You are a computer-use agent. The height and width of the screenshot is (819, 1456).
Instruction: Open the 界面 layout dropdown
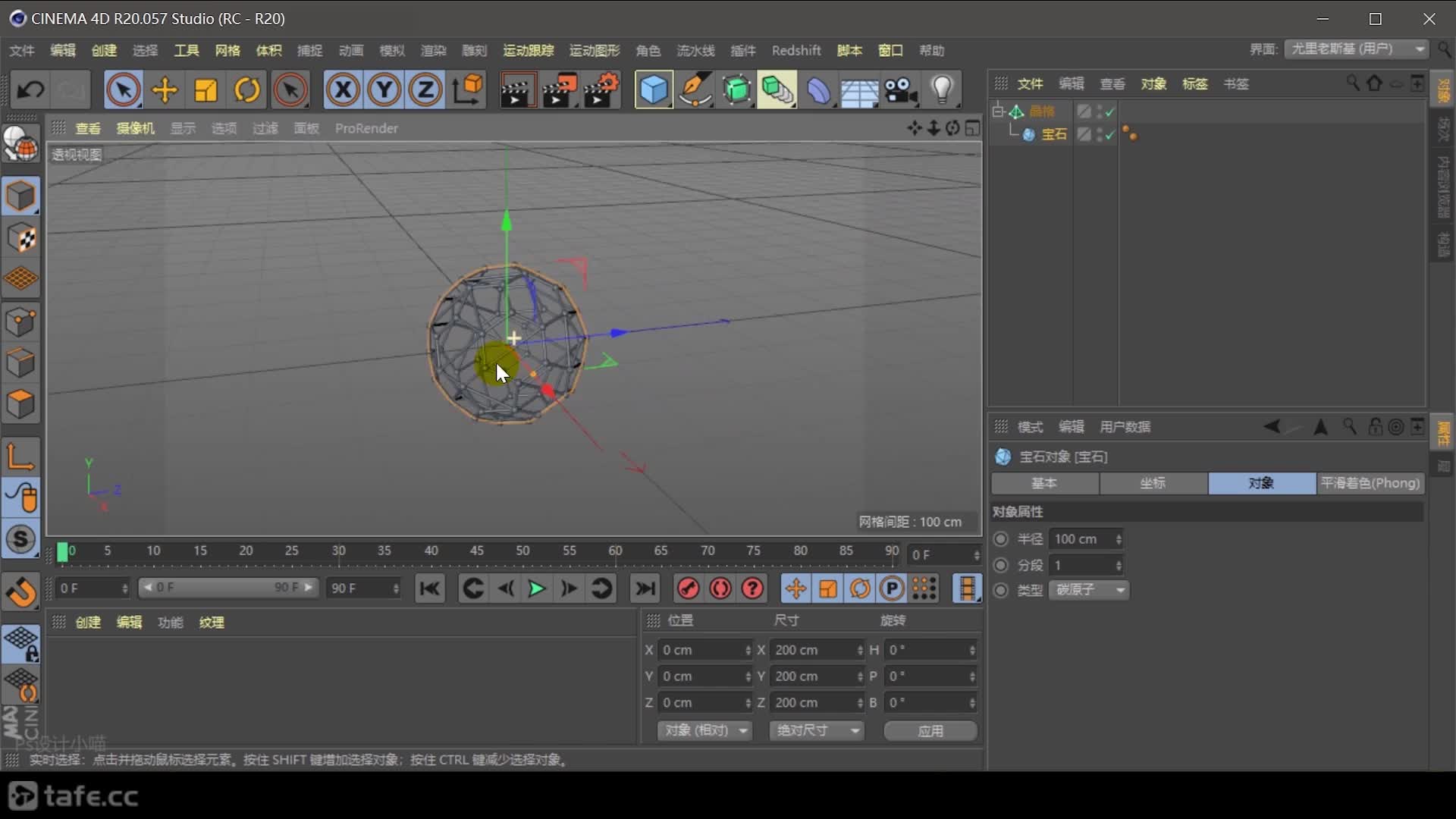tap(1357, 49)
